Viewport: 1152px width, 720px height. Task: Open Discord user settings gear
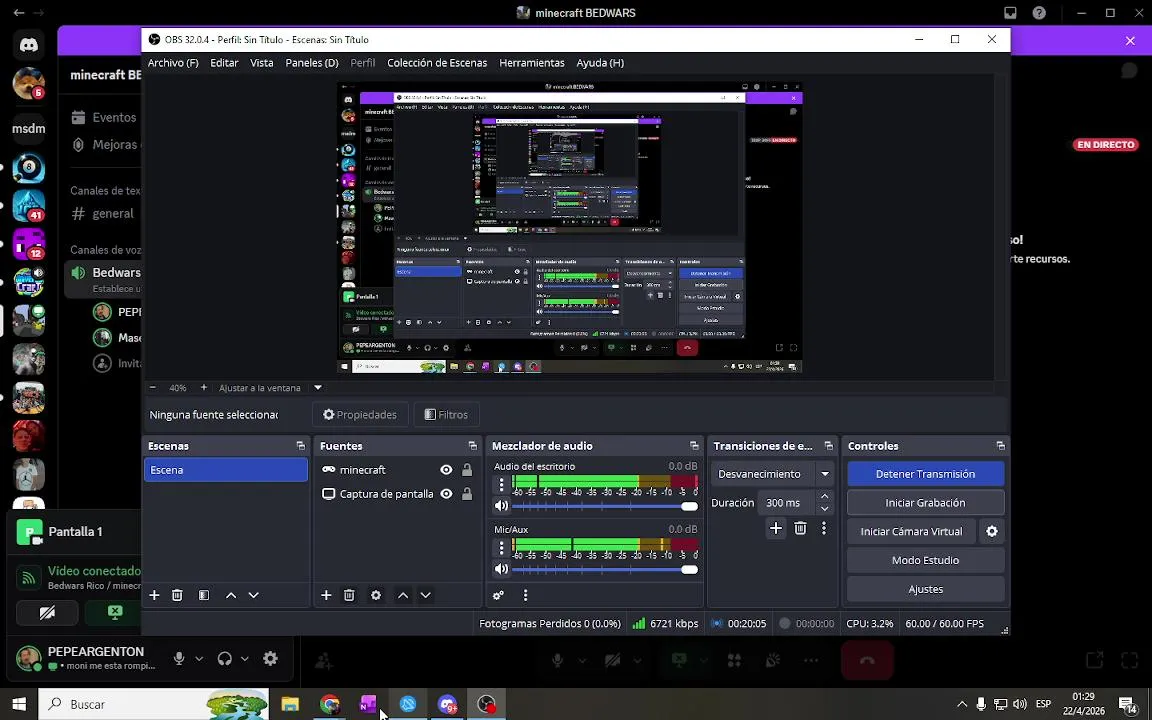pos(270,658)
